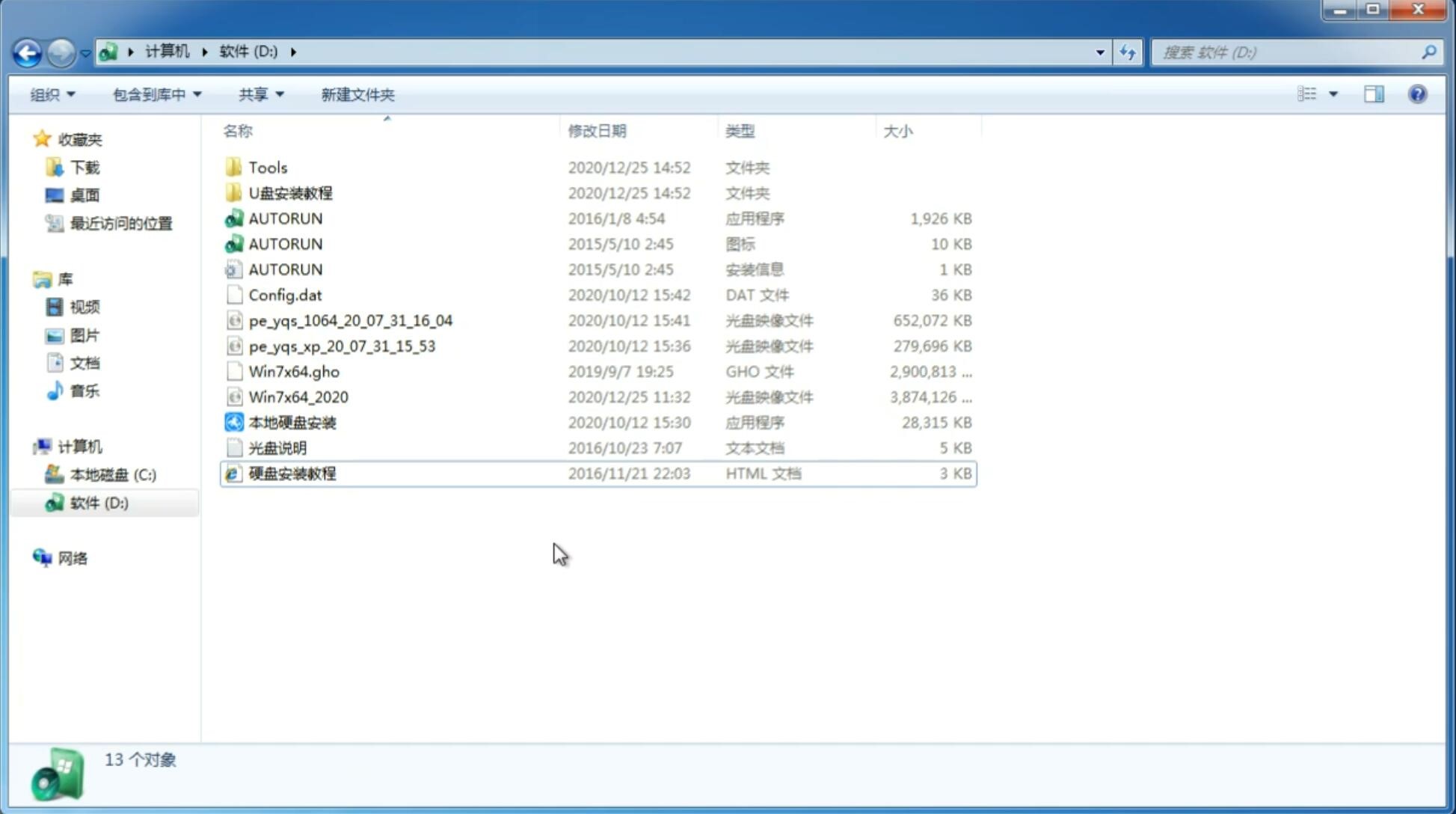1456x814 pixels.
Task: Open Win7x64.gho ghost file
Action: [295, 371]
